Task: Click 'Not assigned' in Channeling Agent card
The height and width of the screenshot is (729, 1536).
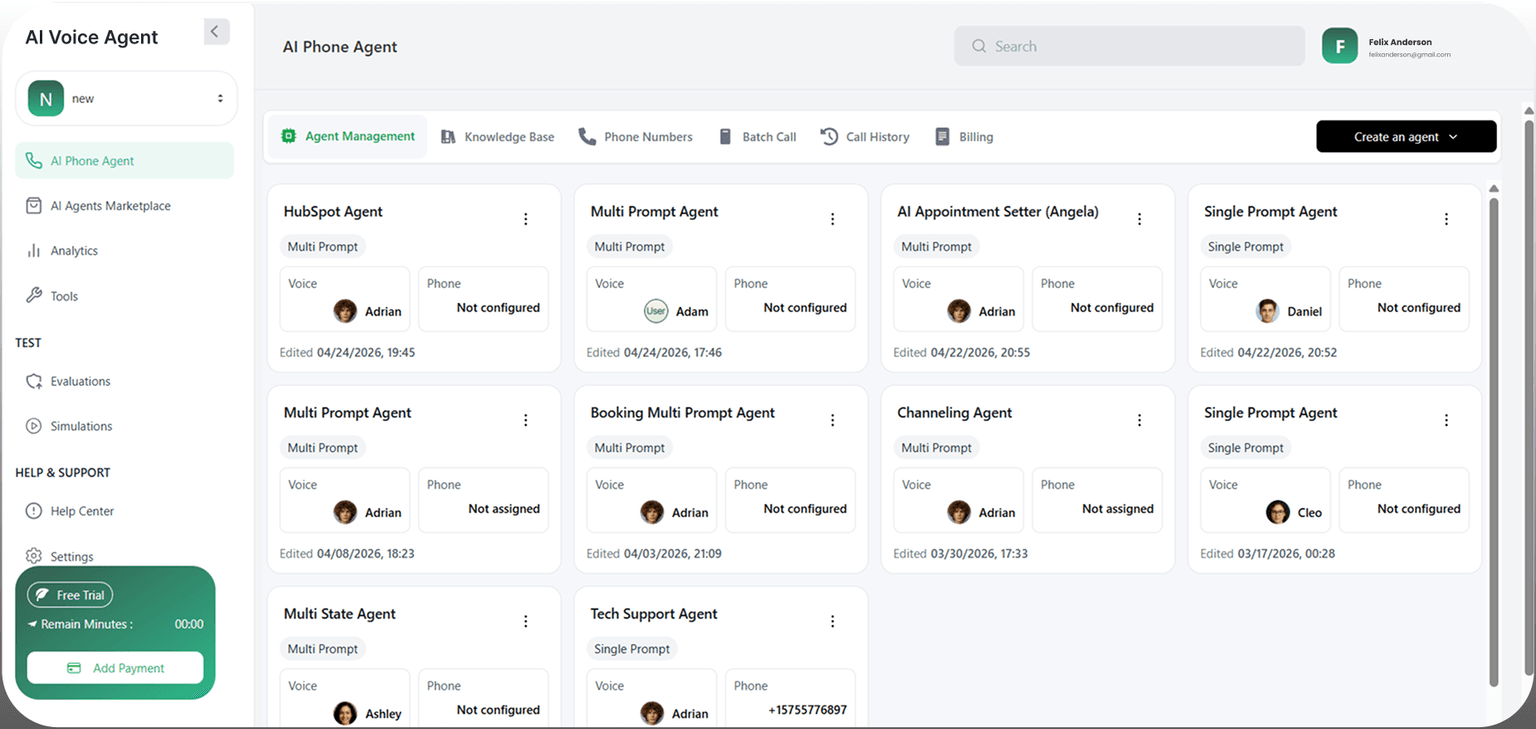Action: coord(1118,509)
